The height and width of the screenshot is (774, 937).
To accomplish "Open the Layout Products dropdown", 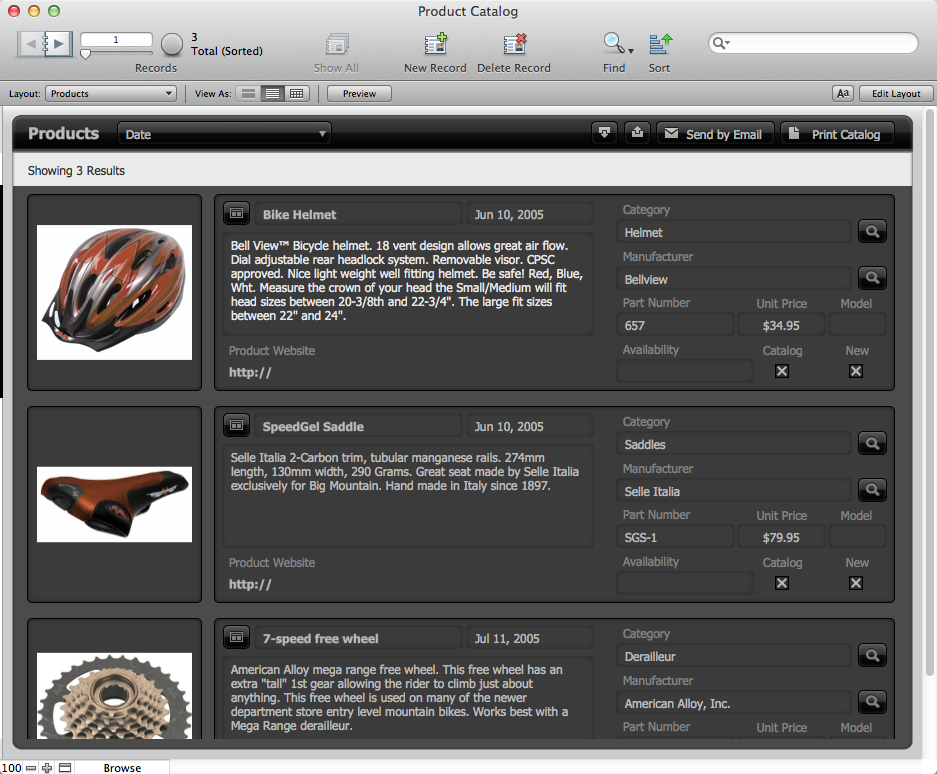I will (111, 94).
